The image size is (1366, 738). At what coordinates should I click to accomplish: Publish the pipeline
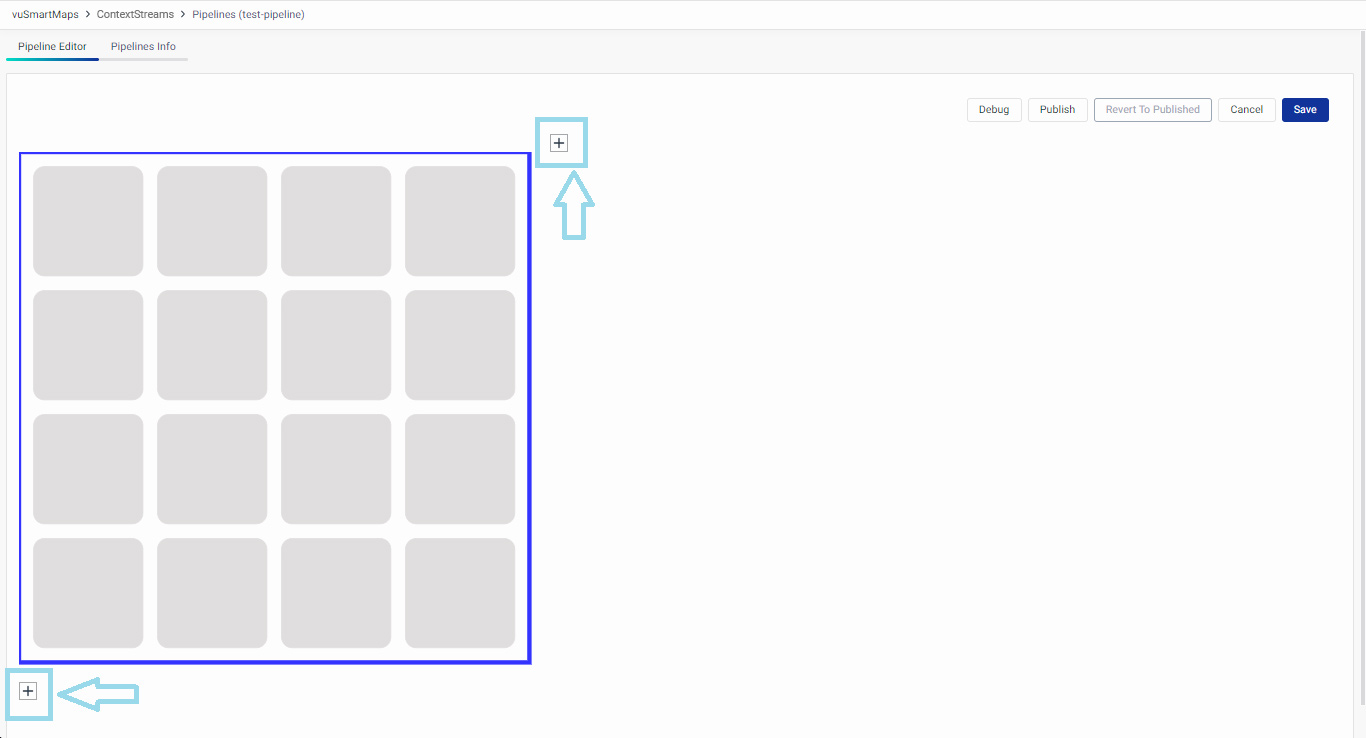[1057, 110]
